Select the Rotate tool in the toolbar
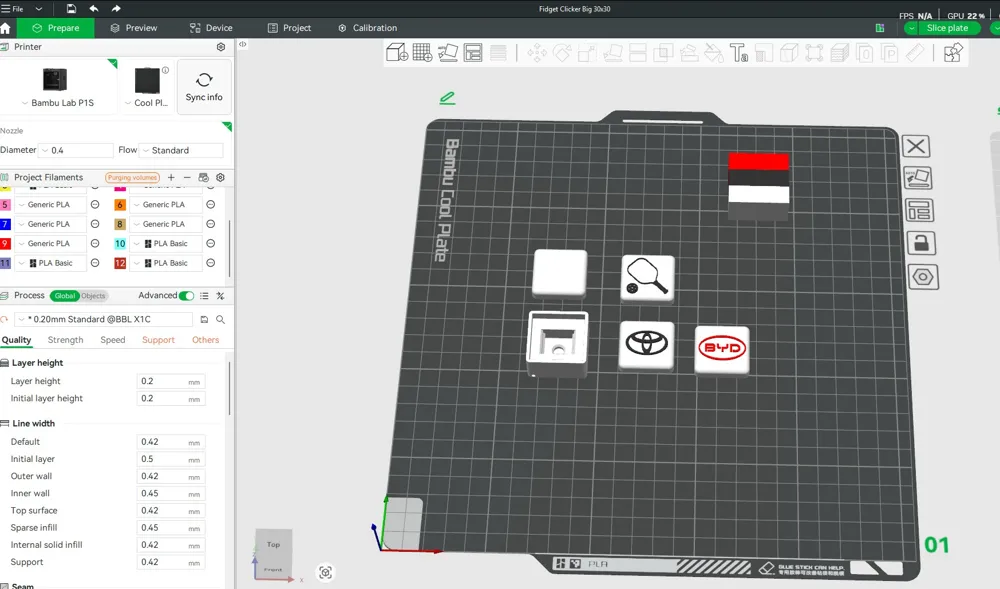Screen dimensions: 1000x589 pos(562,53)
